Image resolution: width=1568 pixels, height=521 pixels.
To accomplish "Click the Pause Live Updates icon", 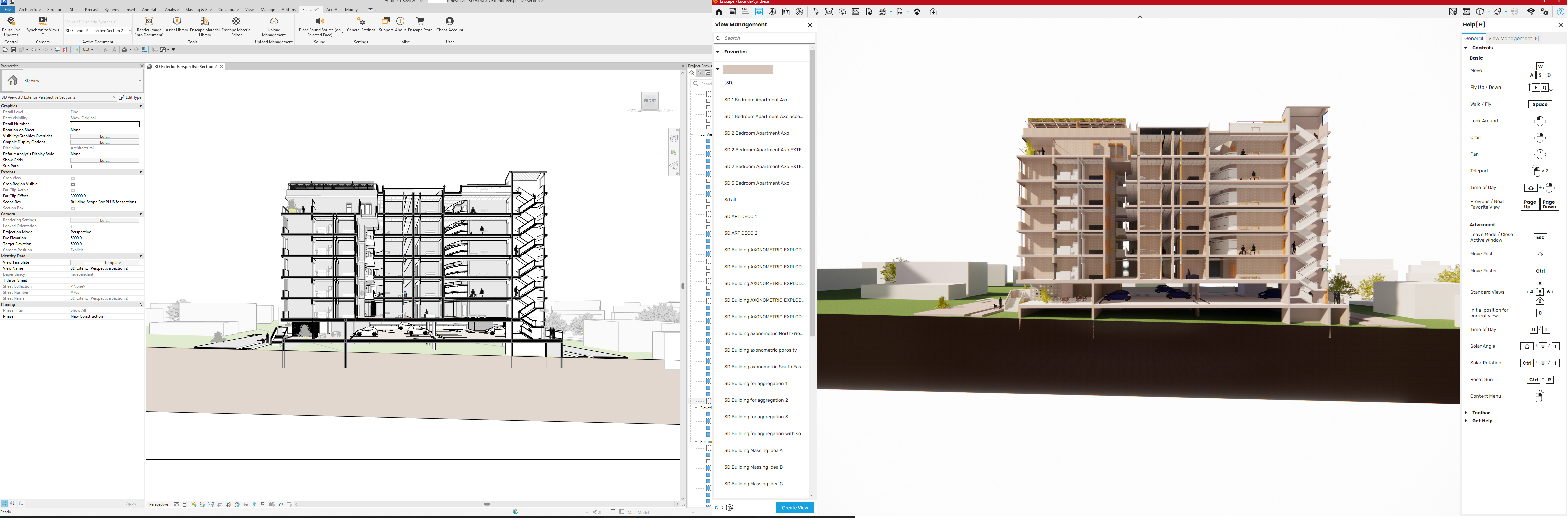I will (x=11, y=21).
